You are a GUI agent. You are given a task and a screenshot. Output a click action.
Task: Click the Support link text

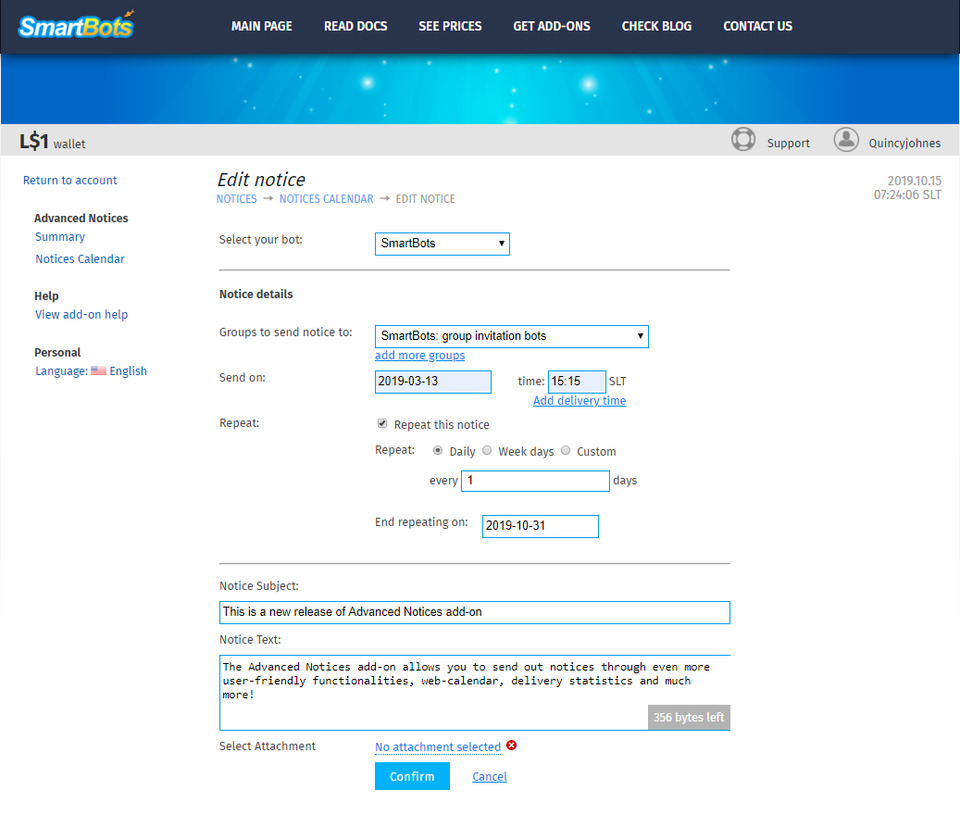(788, 143)
